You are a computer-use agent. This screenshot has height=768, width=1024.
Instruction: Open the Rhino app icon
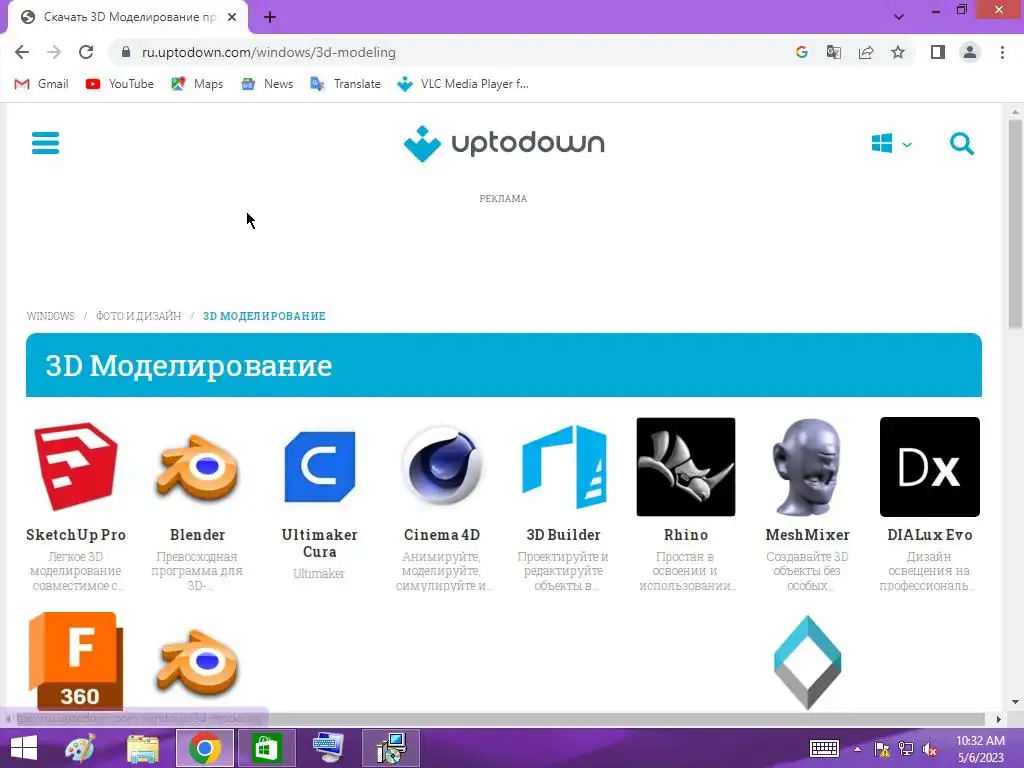pyautogui.click(x=686, y=467)
